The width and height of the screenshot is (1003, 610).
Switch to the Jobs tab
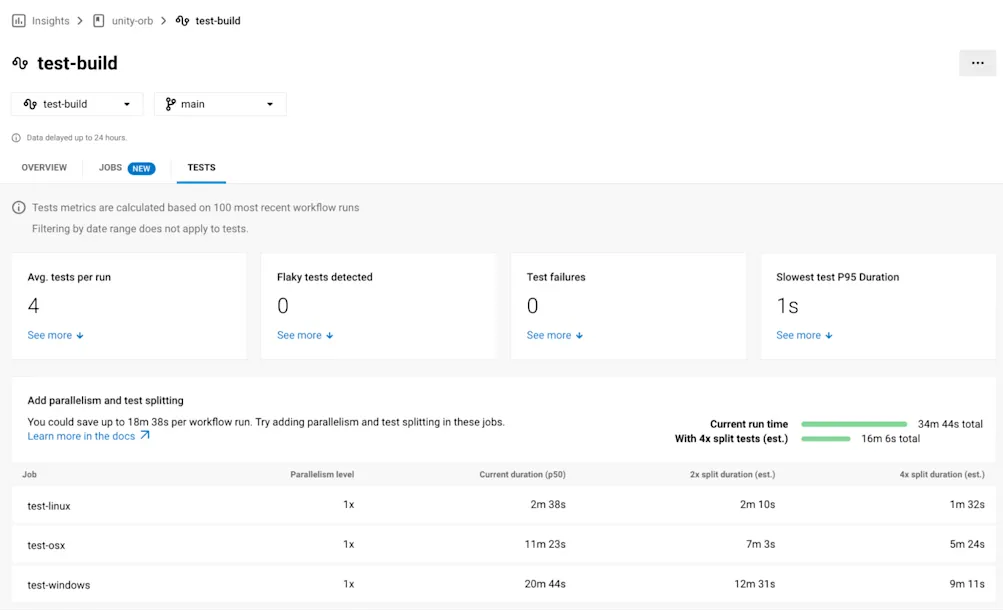pos(110,168)
